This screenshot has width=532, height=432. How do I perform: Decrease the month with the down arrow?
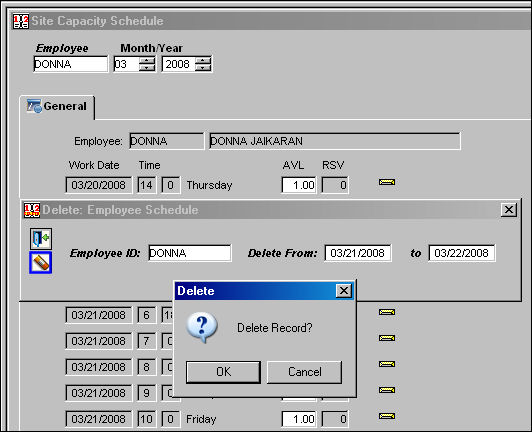(147, 68)
